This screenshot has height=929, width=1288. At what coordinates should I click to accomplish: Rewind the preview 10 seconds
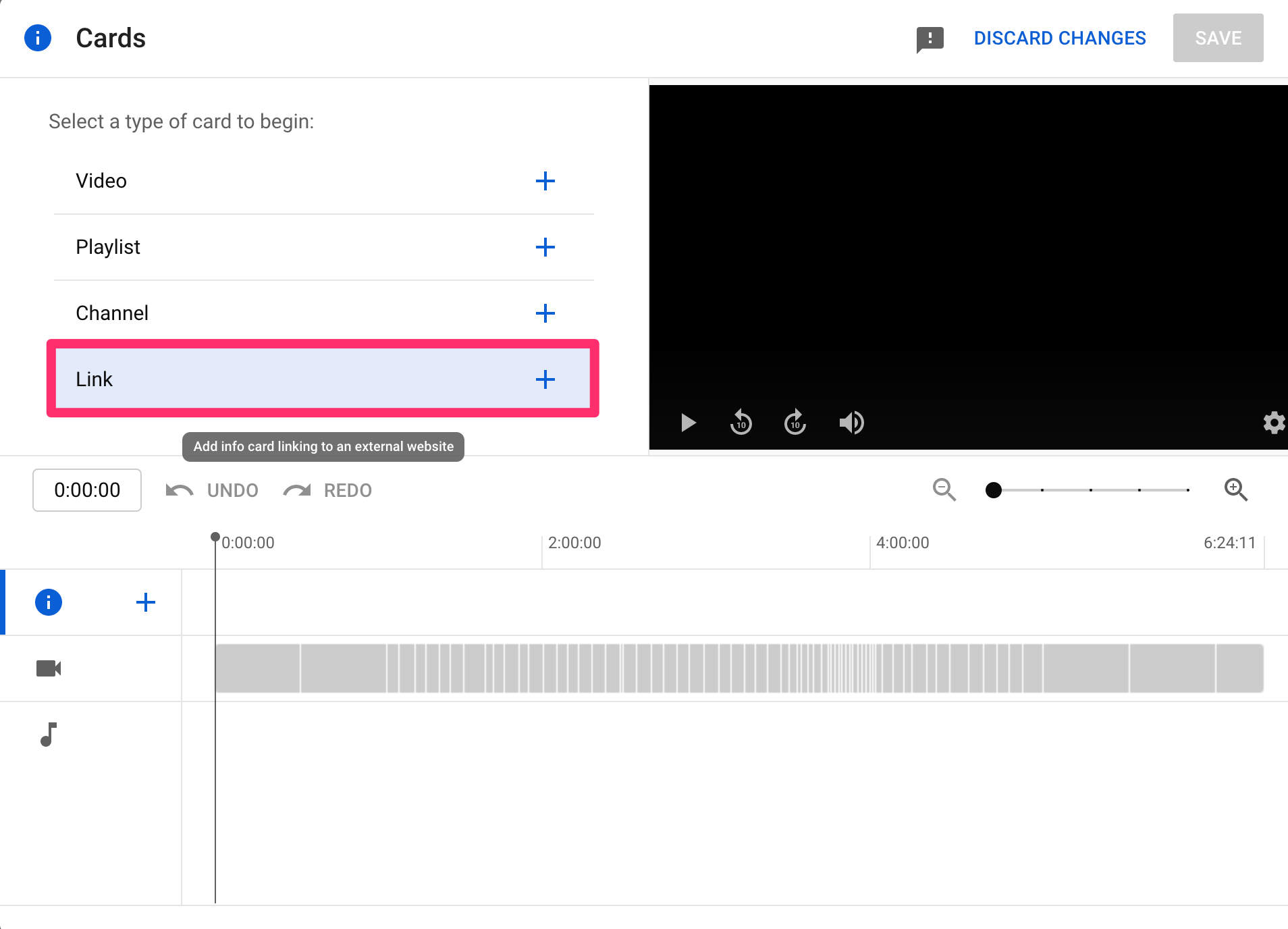[741, 423]
